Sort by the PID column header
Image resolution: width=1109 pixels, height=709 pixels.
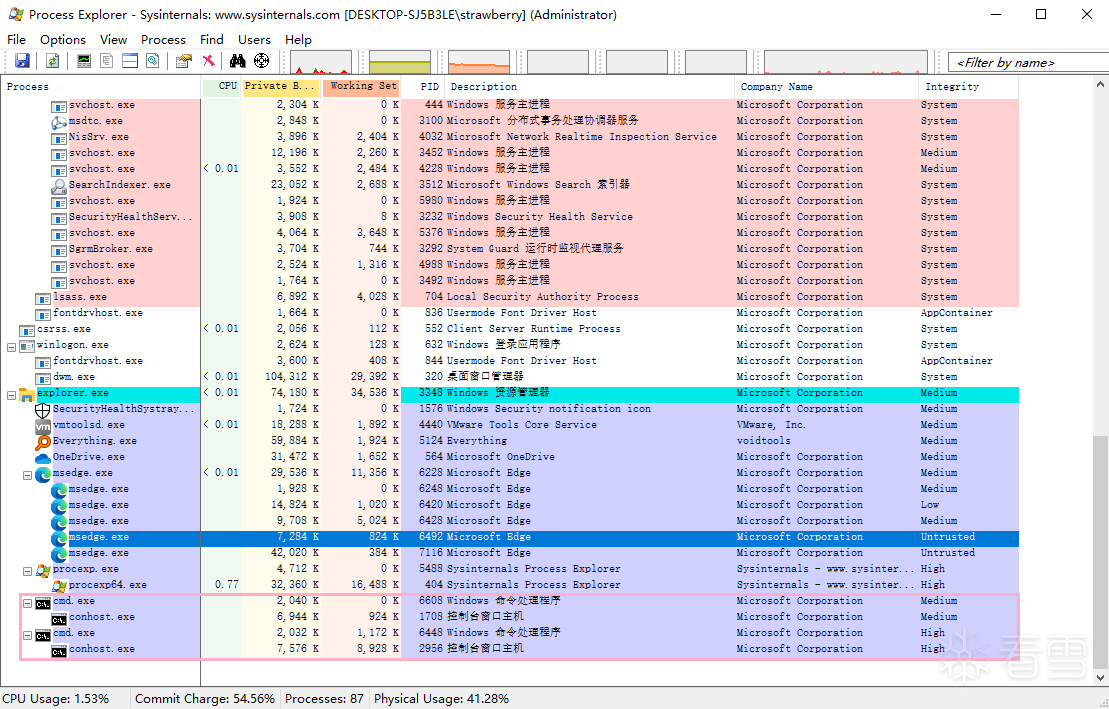tap(423, 86)
